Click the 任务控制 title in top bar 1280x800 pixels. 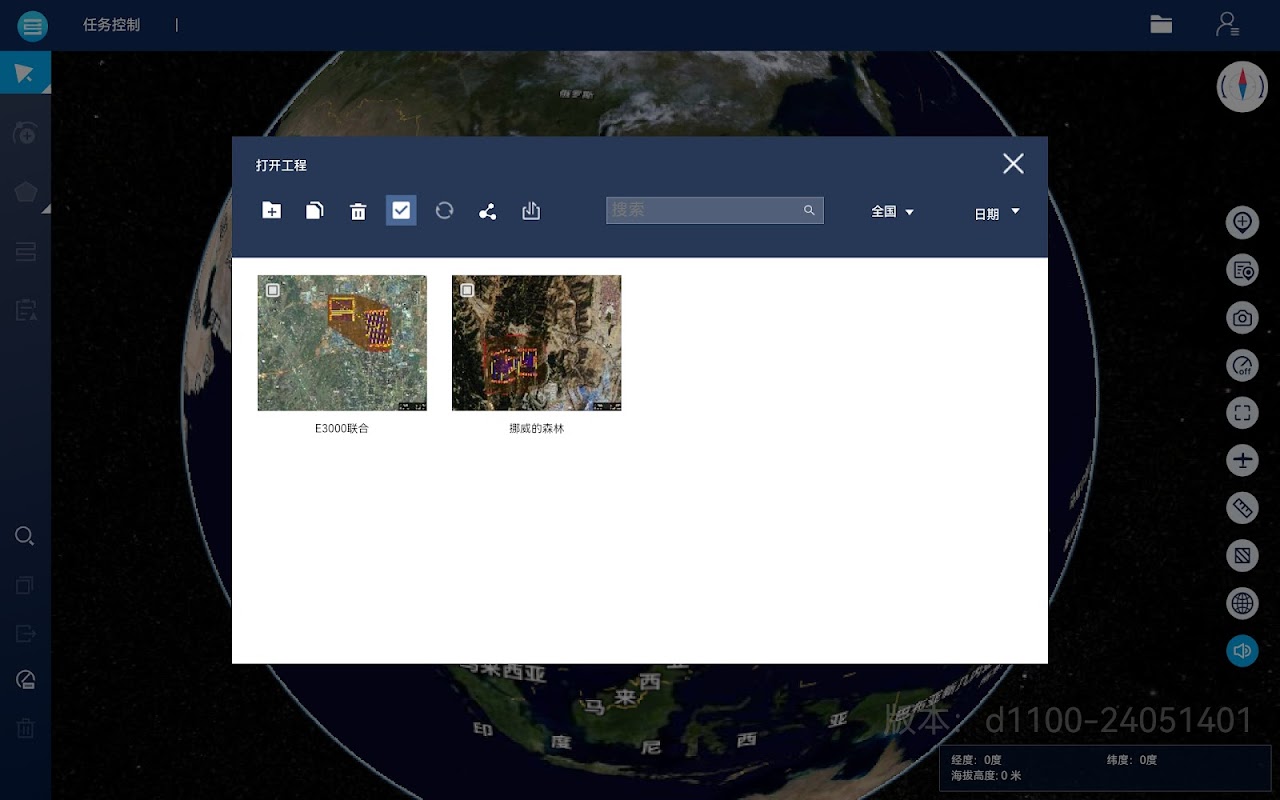pyautogui.click(x=111, y=25)
